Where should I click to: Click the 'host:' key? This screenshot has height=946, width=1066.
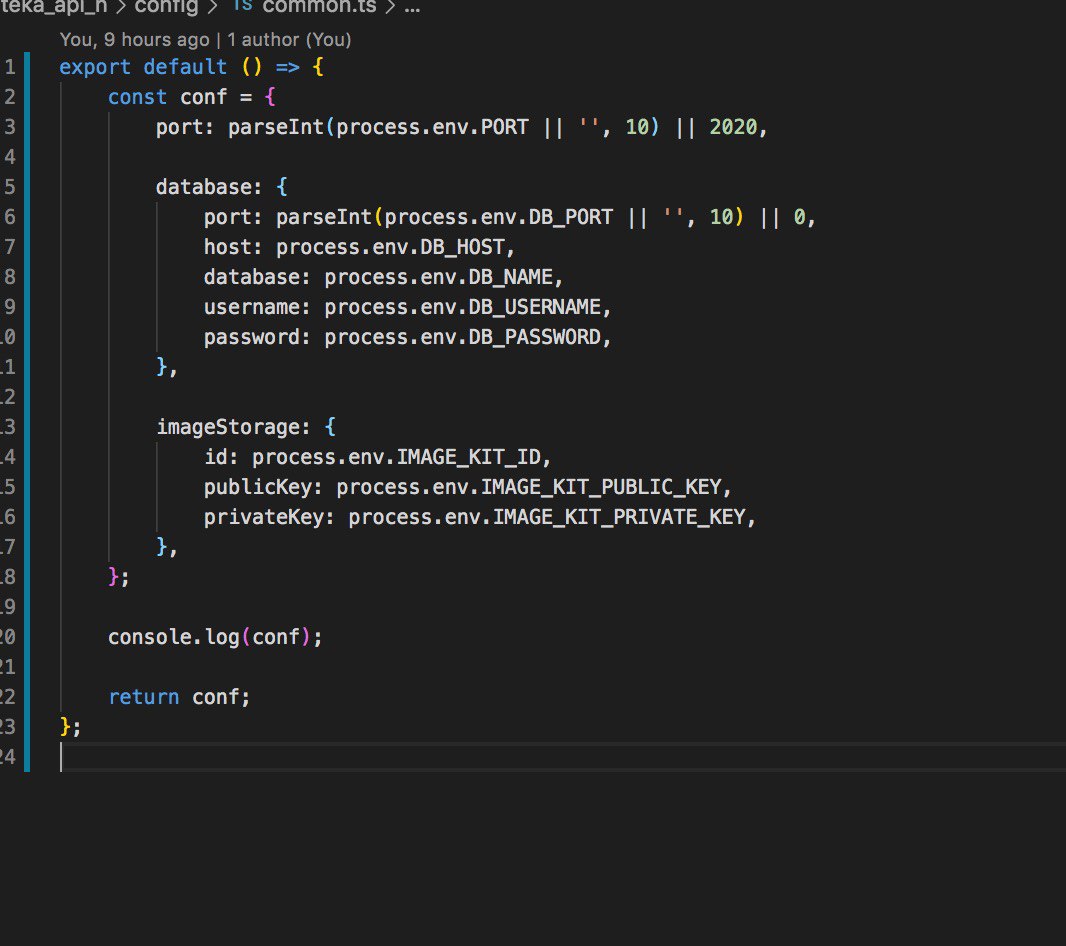(233, 247)
